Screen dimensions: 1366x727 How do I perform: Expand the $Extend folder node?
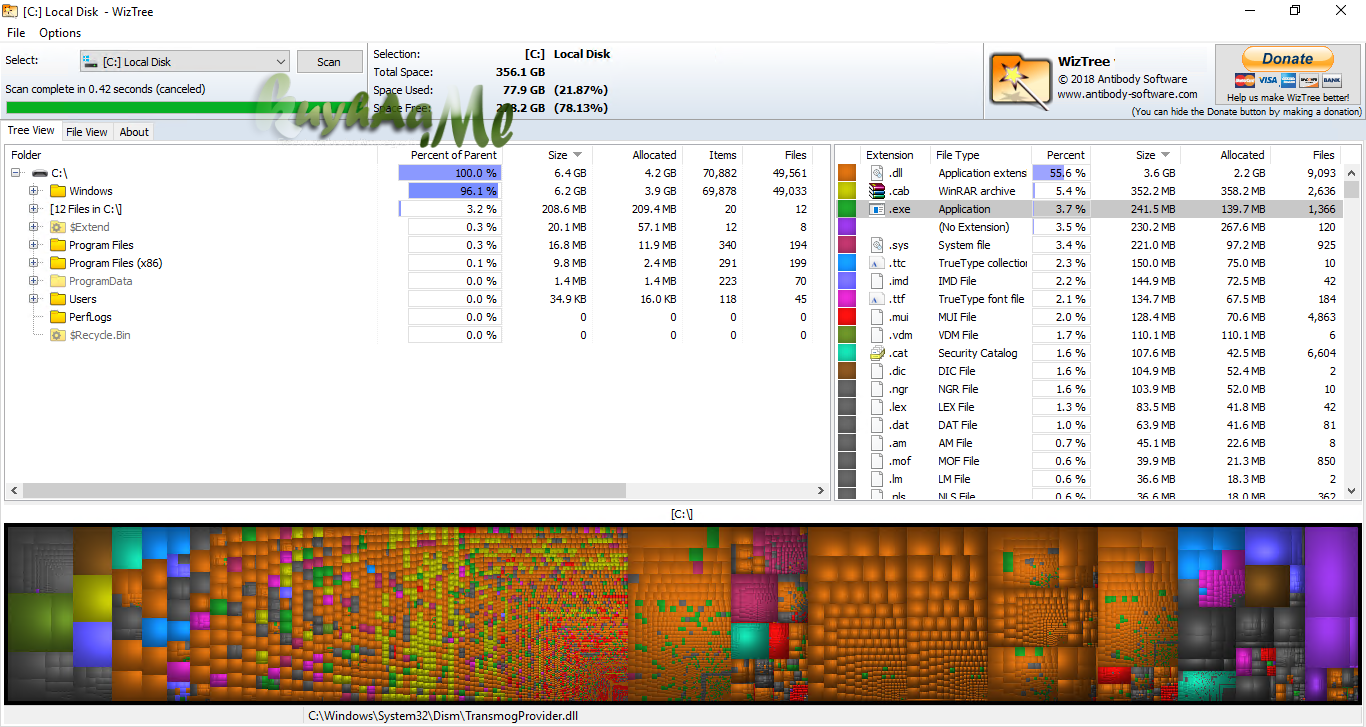click(x=34, y=227)
